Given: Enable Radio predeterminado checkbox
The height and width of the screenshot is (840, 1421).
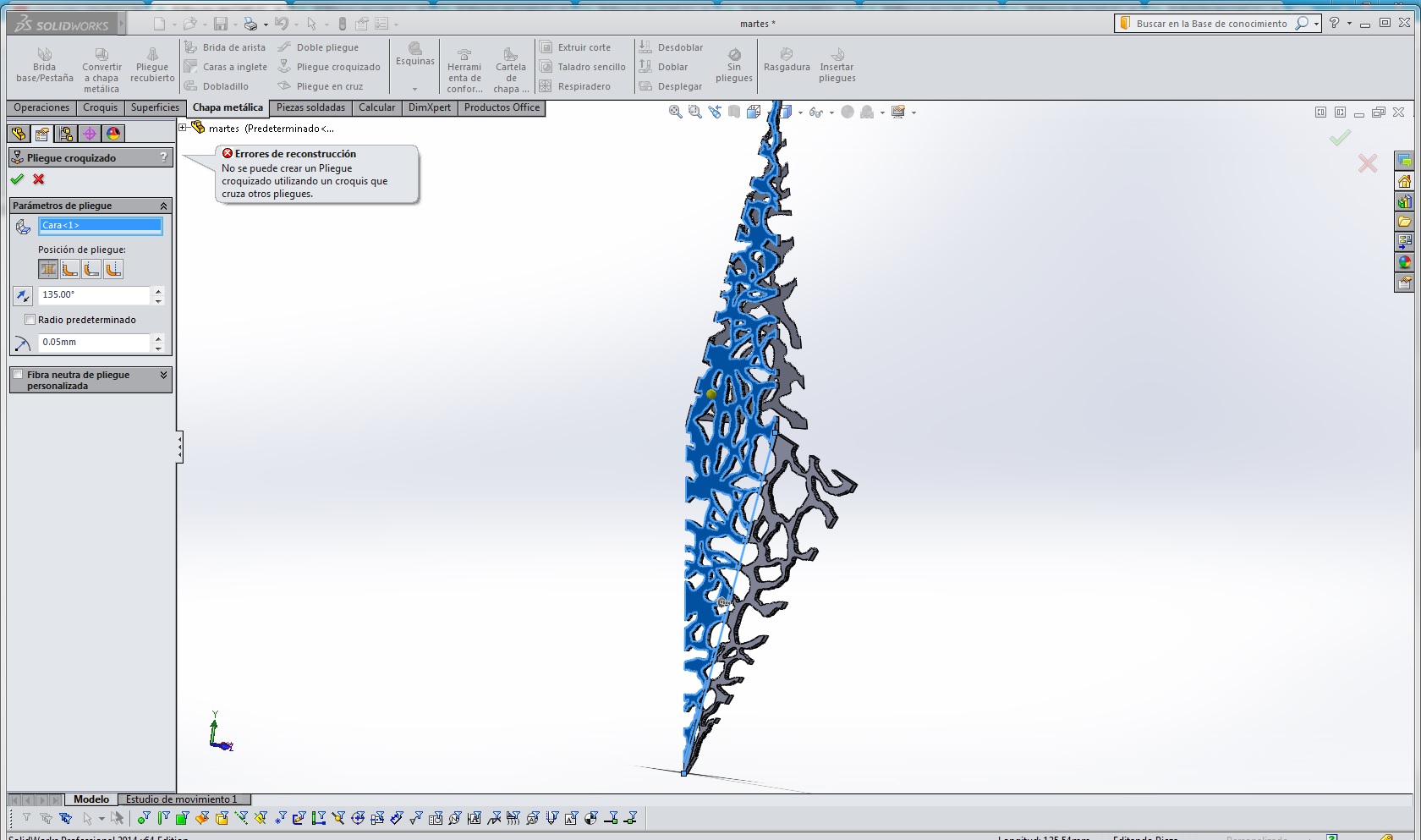Looking at the screenshot, I should [x=30, y=320].
